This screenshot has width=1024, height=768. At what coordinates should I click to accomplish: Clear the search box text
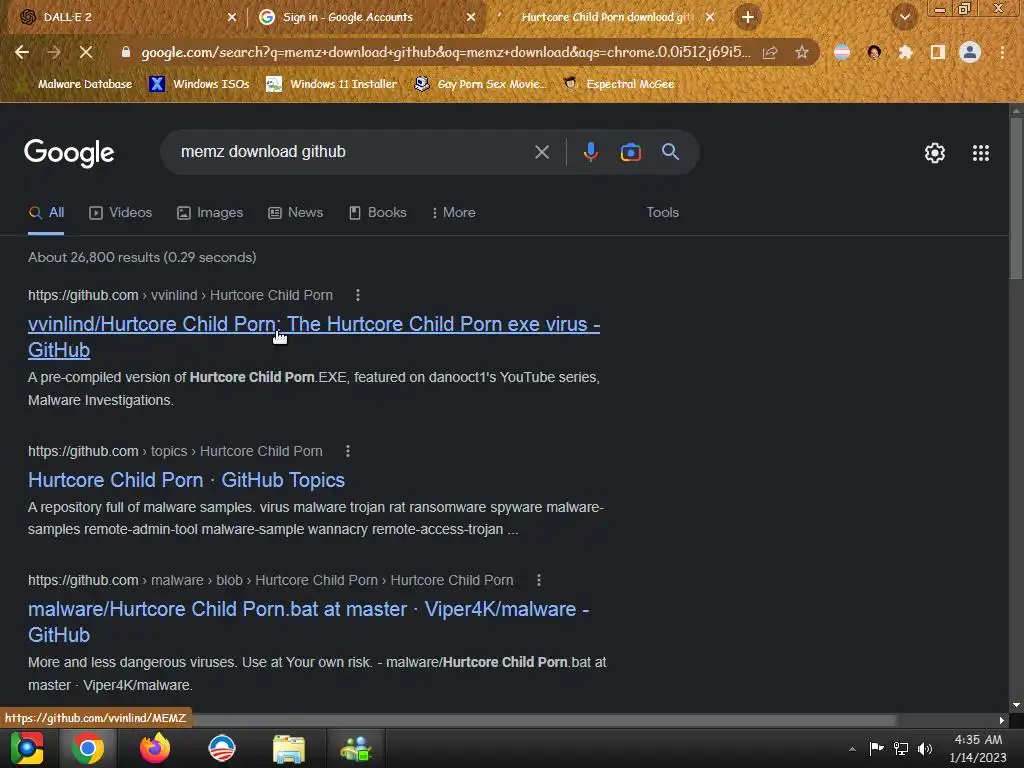(x=541, y=152)
